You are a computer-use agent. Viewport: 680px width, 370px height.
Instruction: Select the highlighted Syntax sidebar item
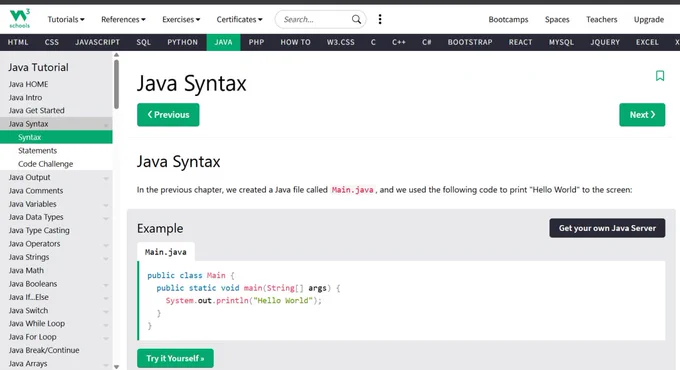(56, 137)
